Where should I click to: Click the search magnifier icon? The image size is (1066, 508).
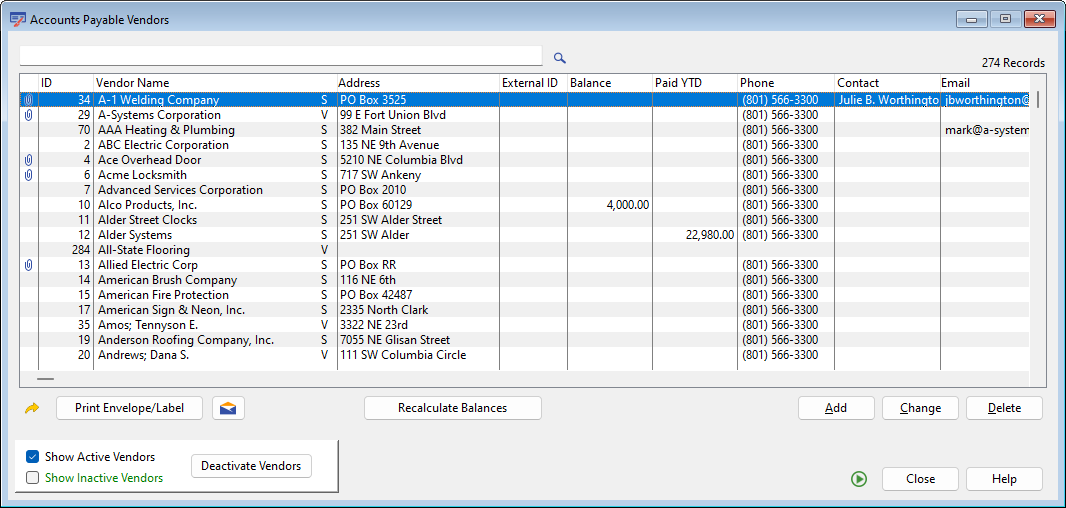point(560,59)
